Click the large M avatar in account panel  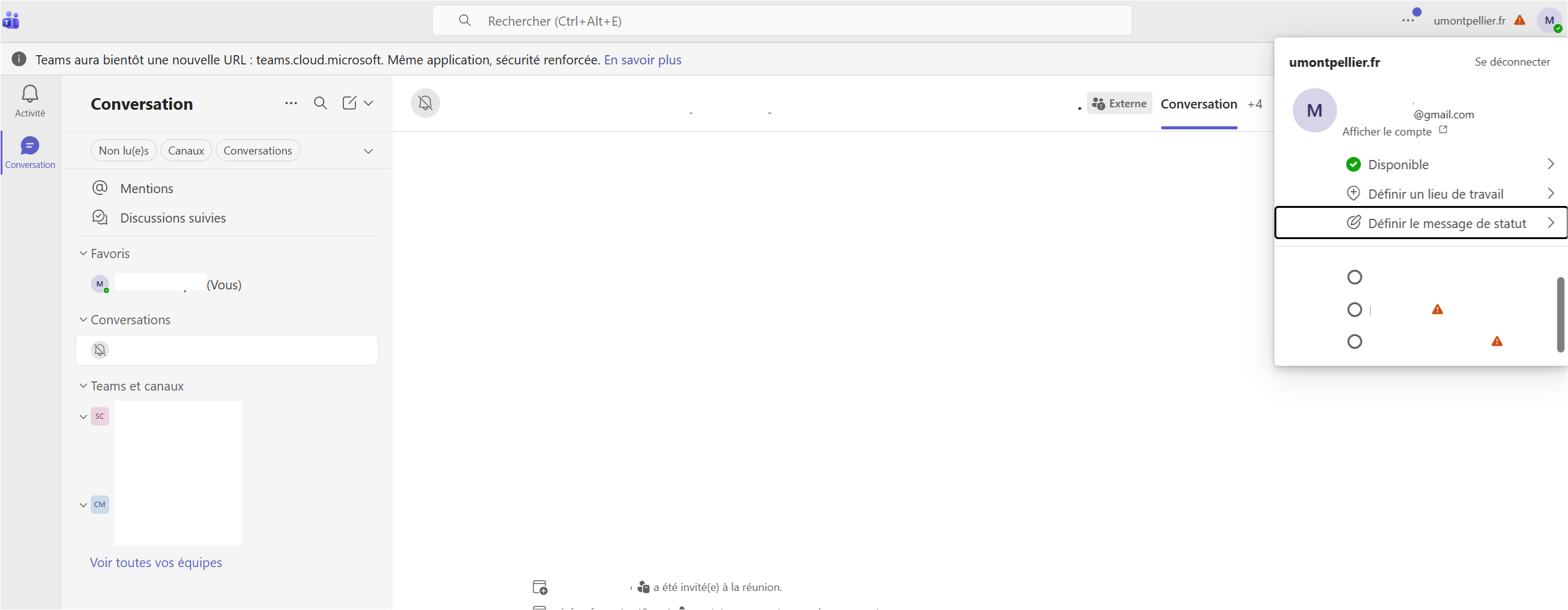pyautogui.click(x=1314, y=110)
